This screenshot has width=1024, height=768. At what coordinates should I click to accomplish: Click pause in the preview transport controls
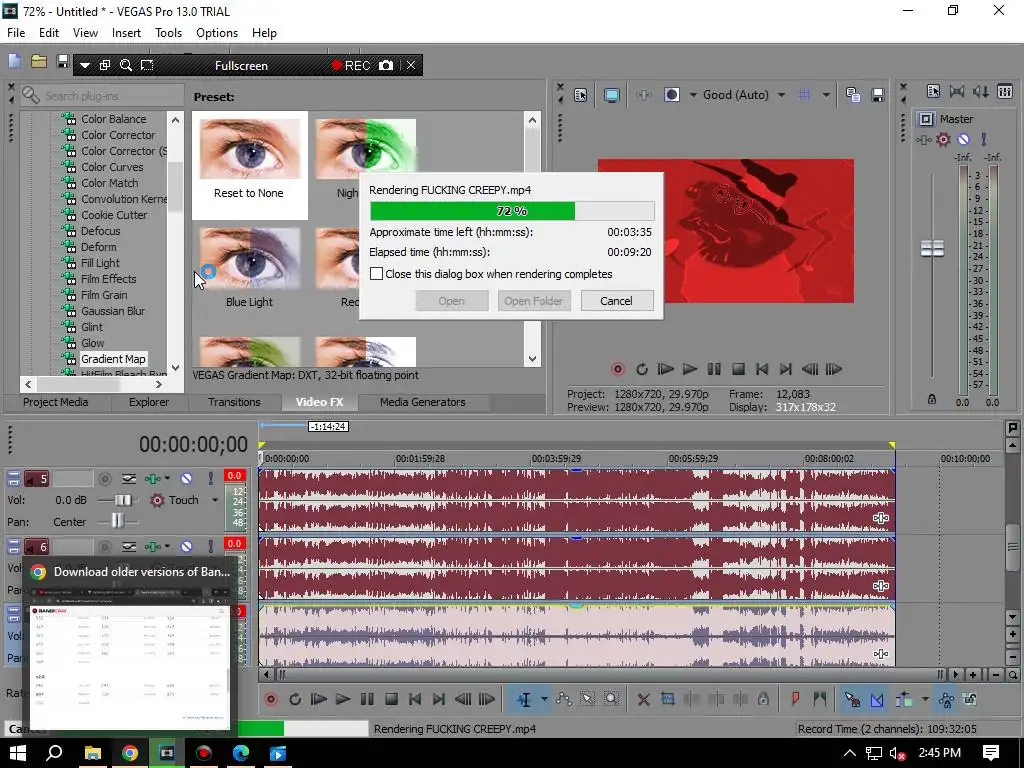pyautogui.click(x=714, y=369)
